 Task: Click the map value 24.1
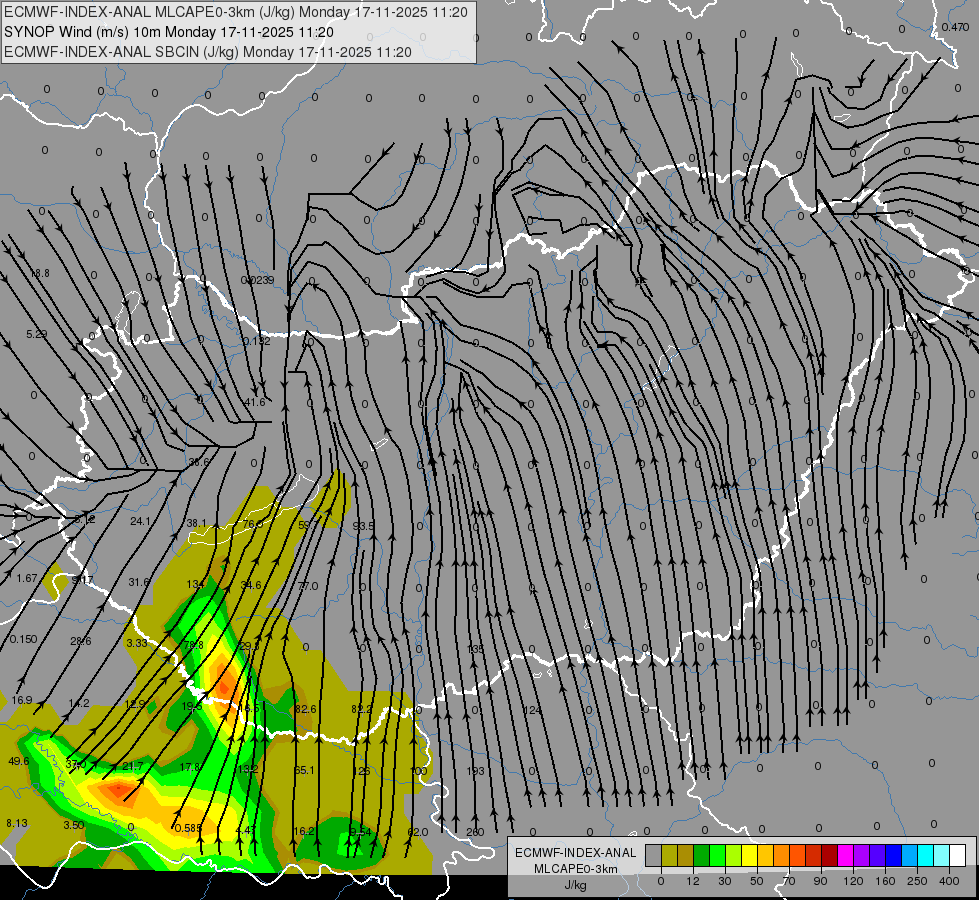(x=140, y=521)
